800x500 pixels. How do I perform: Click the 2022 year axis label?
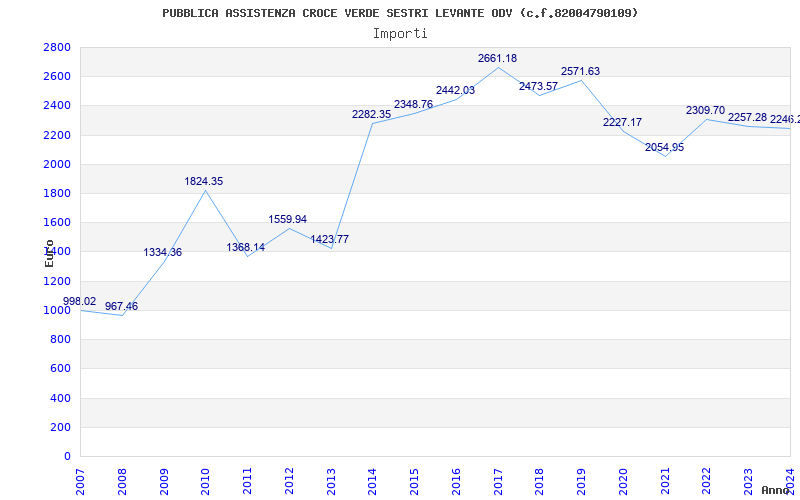click(707, 482)
